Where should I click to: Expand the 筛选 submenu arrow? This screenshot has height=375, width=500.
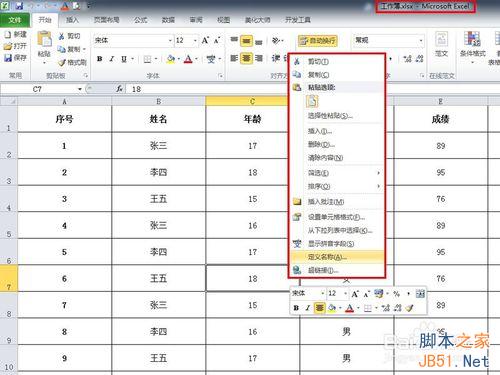(x=378, y=173)
